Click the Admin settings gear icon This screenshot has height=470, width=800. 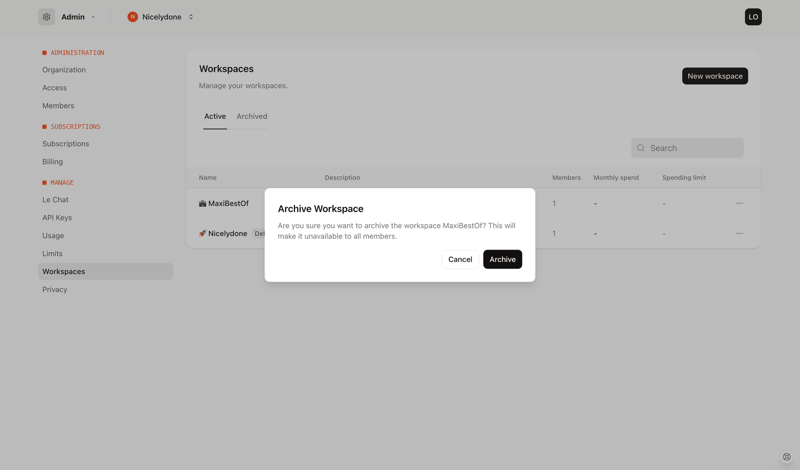click(x=46, y=17)
